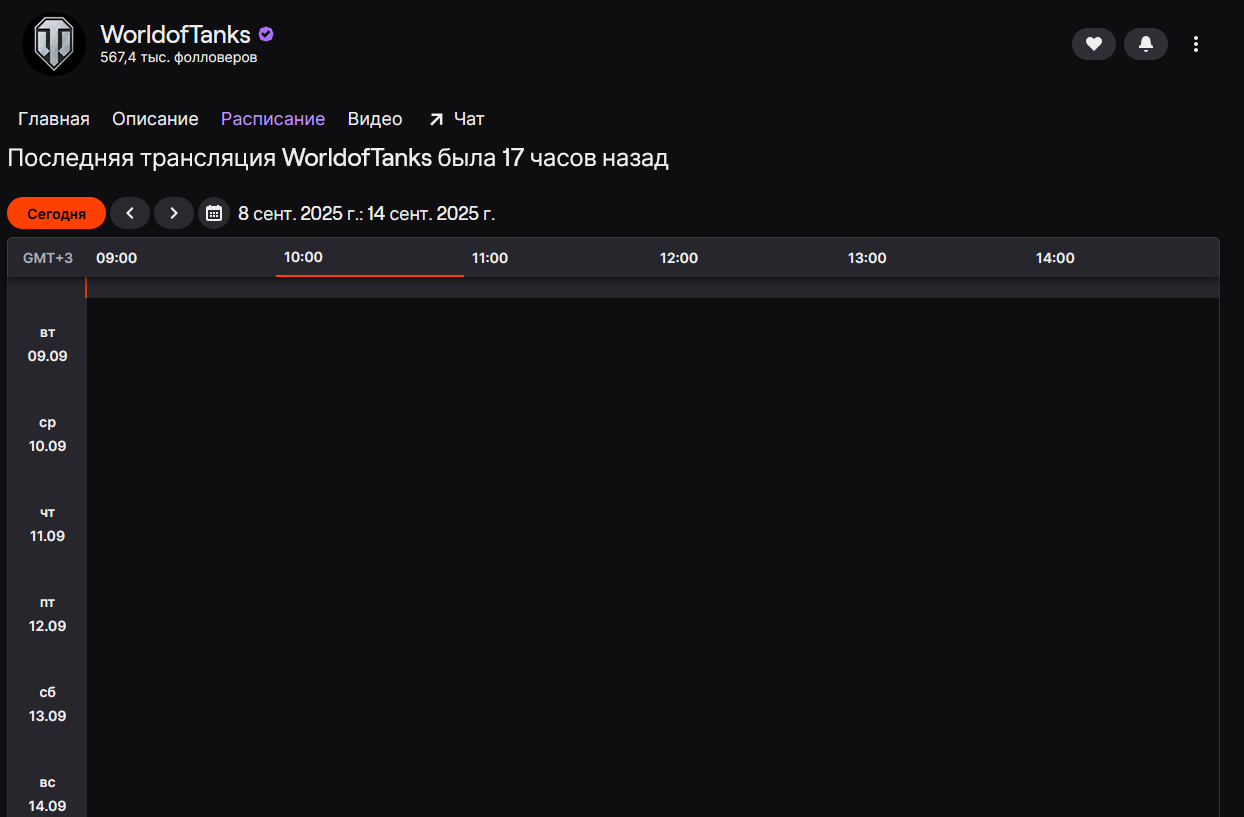Click the WorldofTanks channel name
The image size is (1244, 817).
(175, 34)
